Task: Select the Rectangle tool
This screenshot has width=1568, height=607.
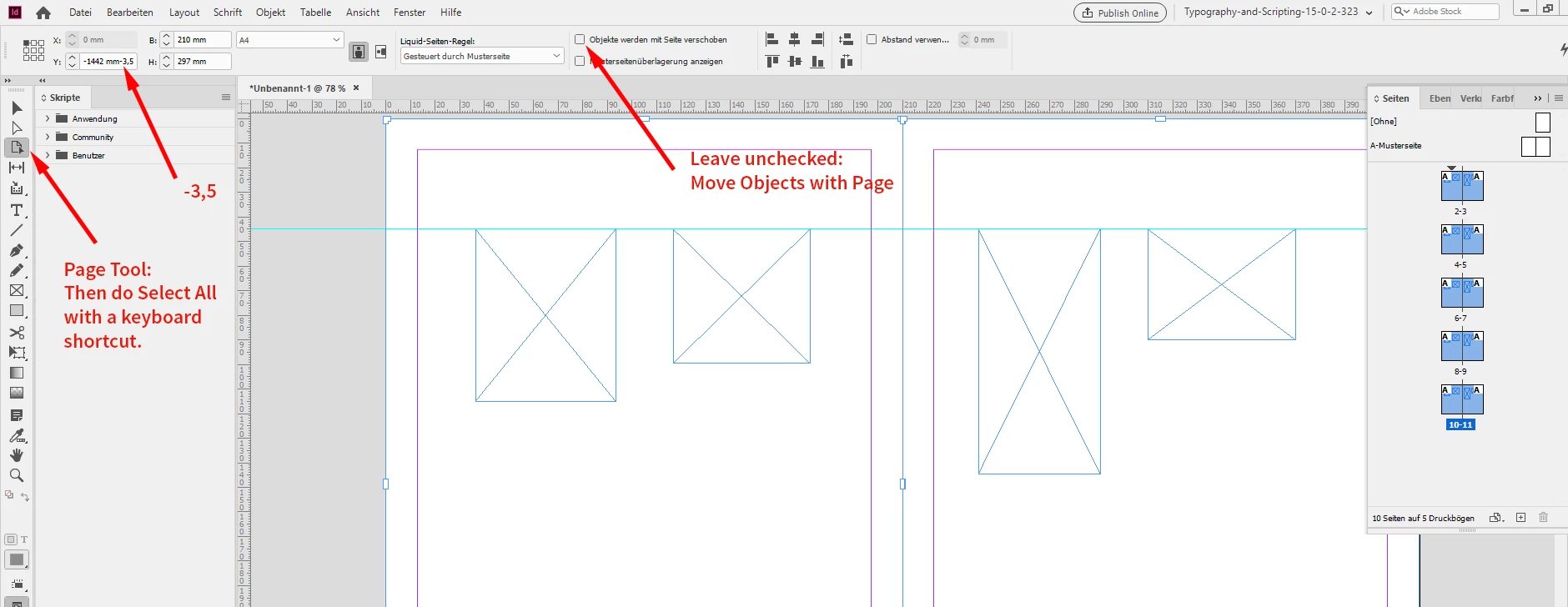Action: tap(17, 310)
